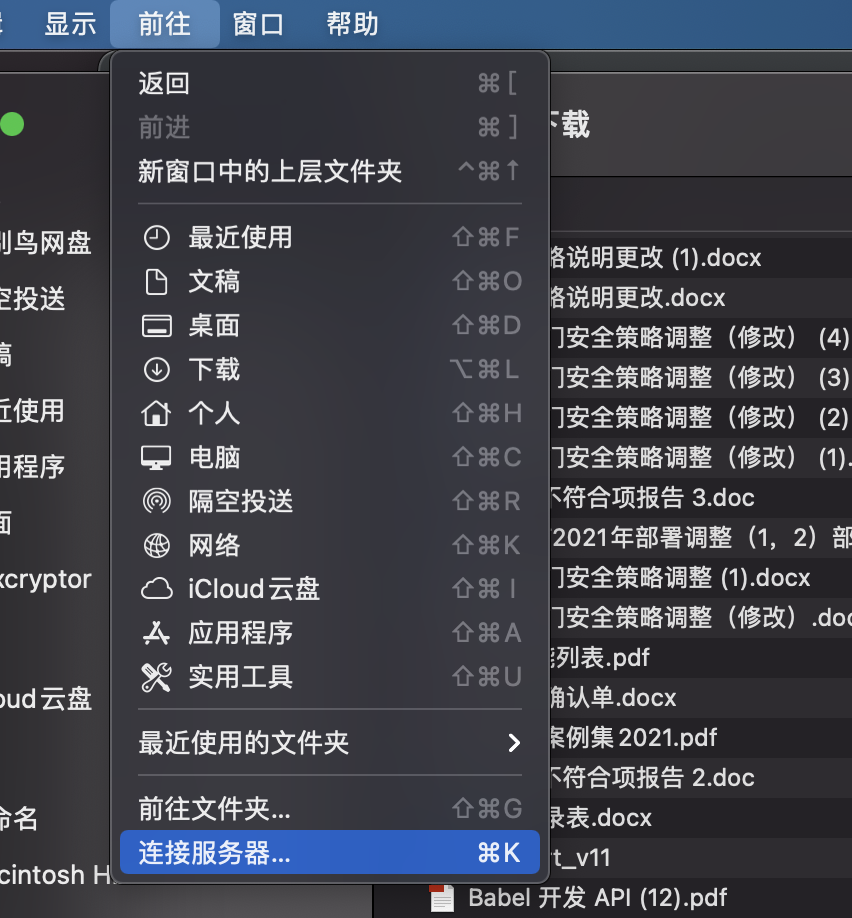Image resolution: width=852 pixels, height=918 pixels.
Task: Open 文稿 from the menu
Action: 330,282
